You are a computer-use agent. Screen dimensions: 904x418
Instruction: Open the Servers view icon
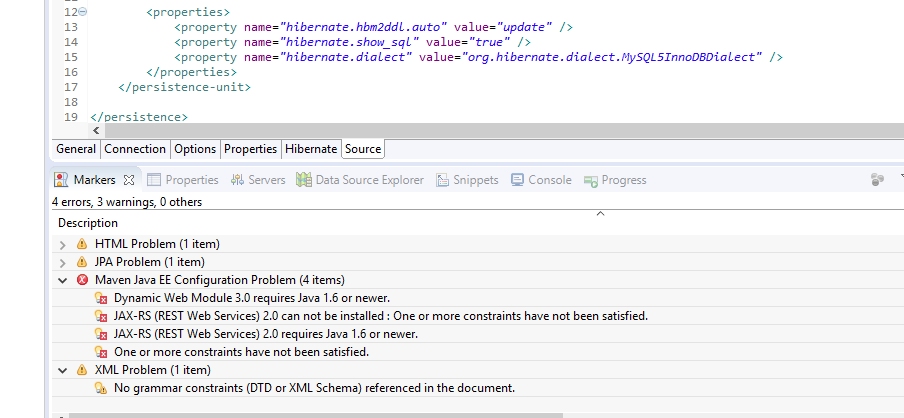(x=237, y=180)
